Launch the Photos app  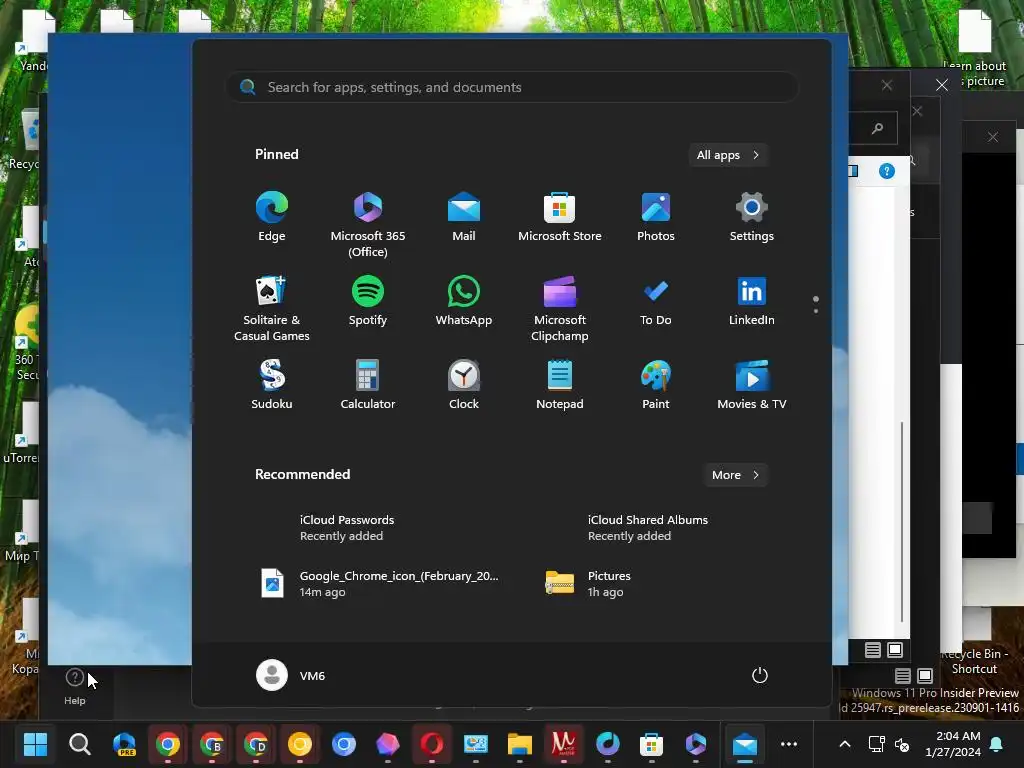coord(656,217)
